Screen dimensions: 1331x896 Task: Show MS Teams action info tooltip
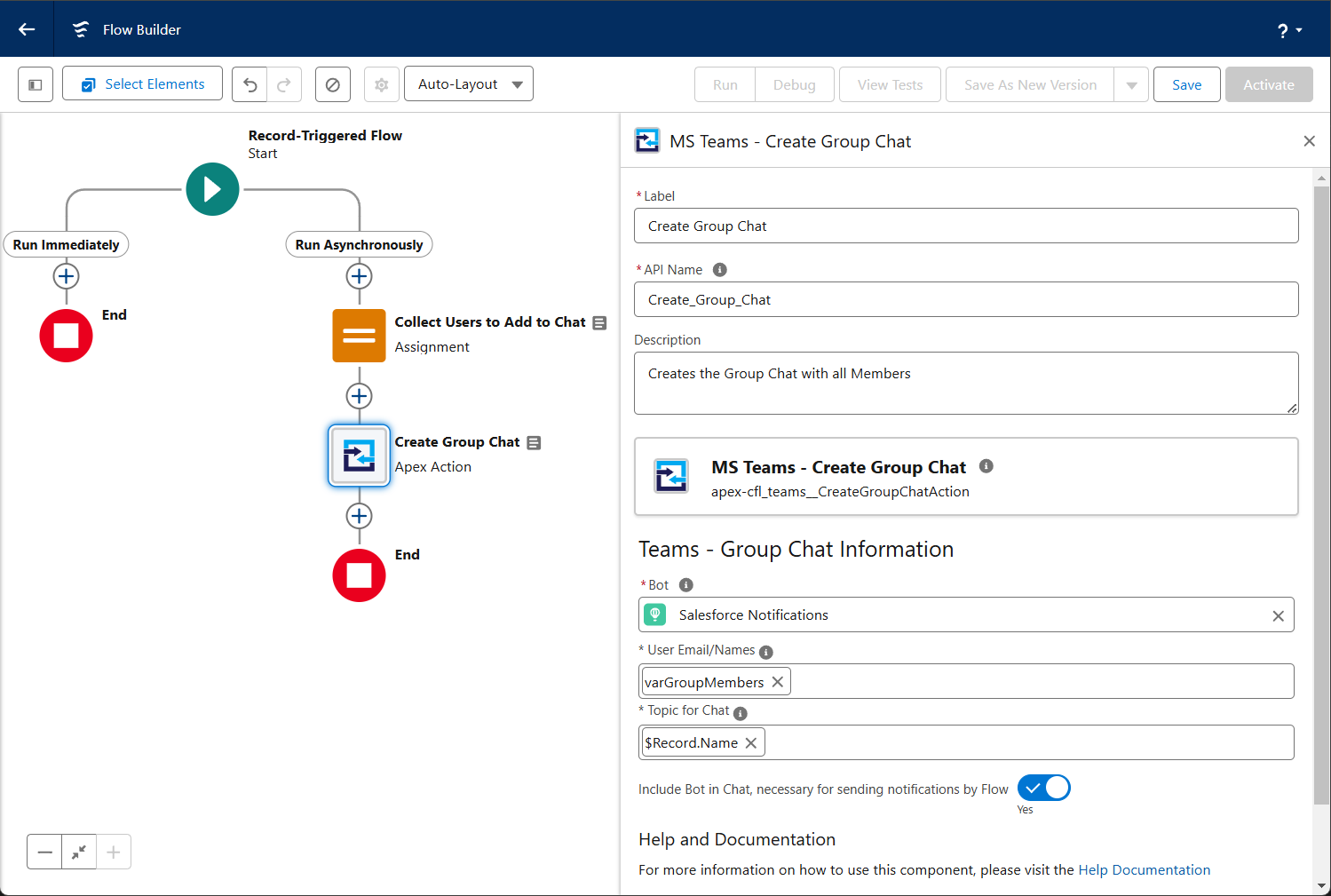point(986,466)
